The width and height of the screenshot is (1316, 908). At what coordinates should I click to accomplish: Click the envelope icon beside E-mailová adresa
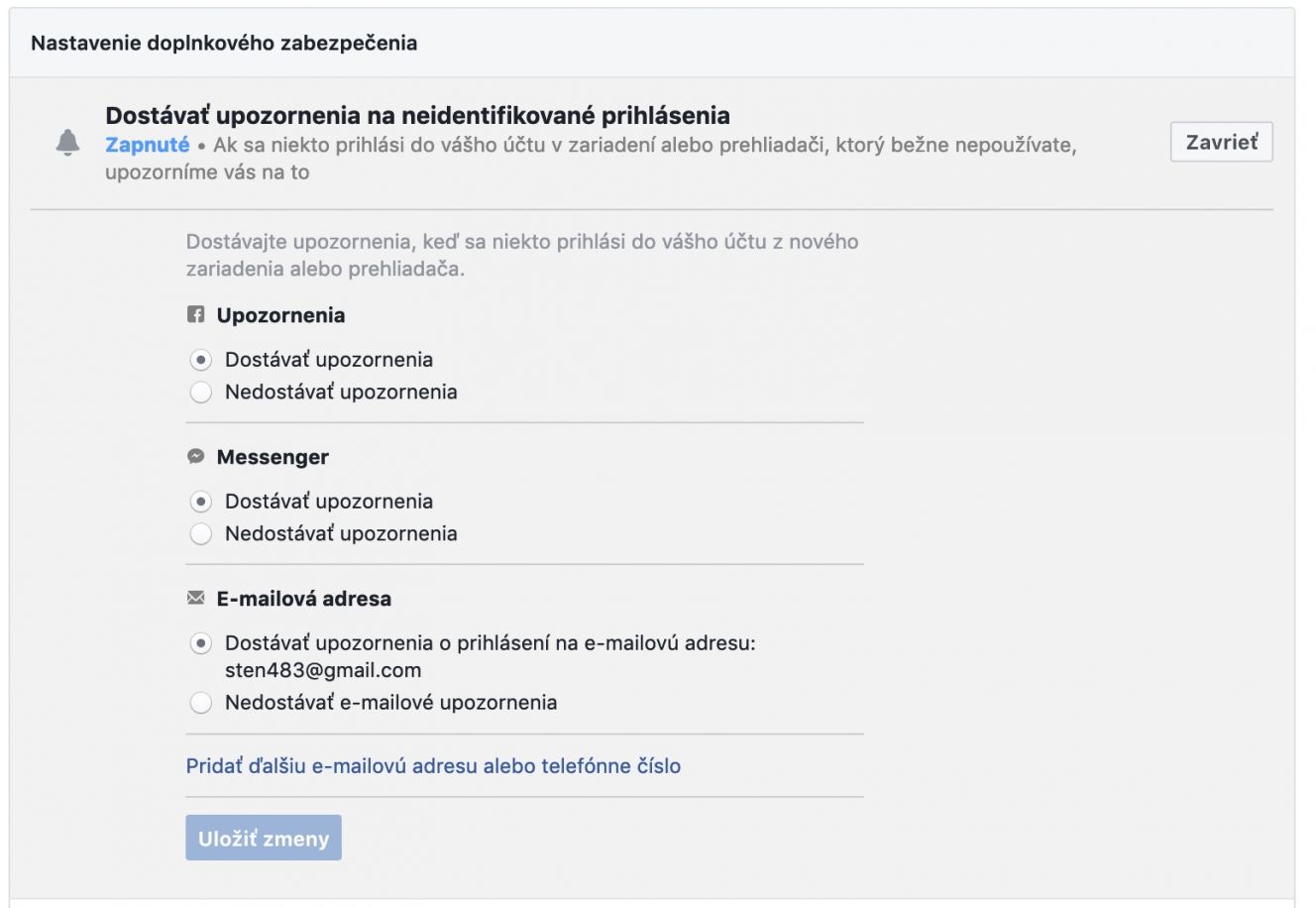click(x=196, y=599)
